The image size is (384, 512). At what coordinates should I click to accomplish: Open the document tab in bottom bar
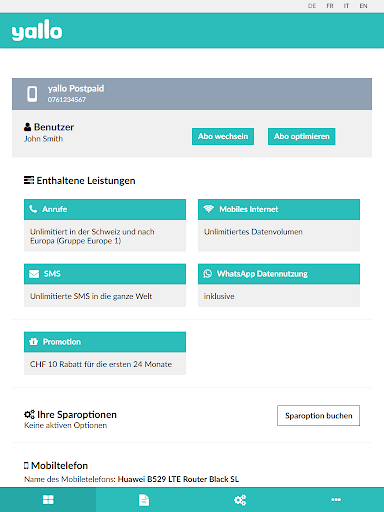pos(144,499)
